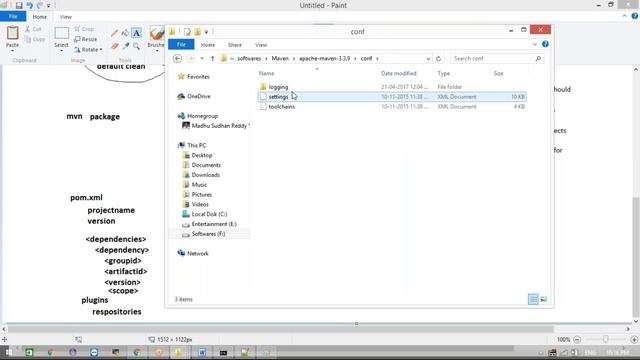
Task: Choose the Select rectangle tool in Paint
Action: tap(61, 33)
